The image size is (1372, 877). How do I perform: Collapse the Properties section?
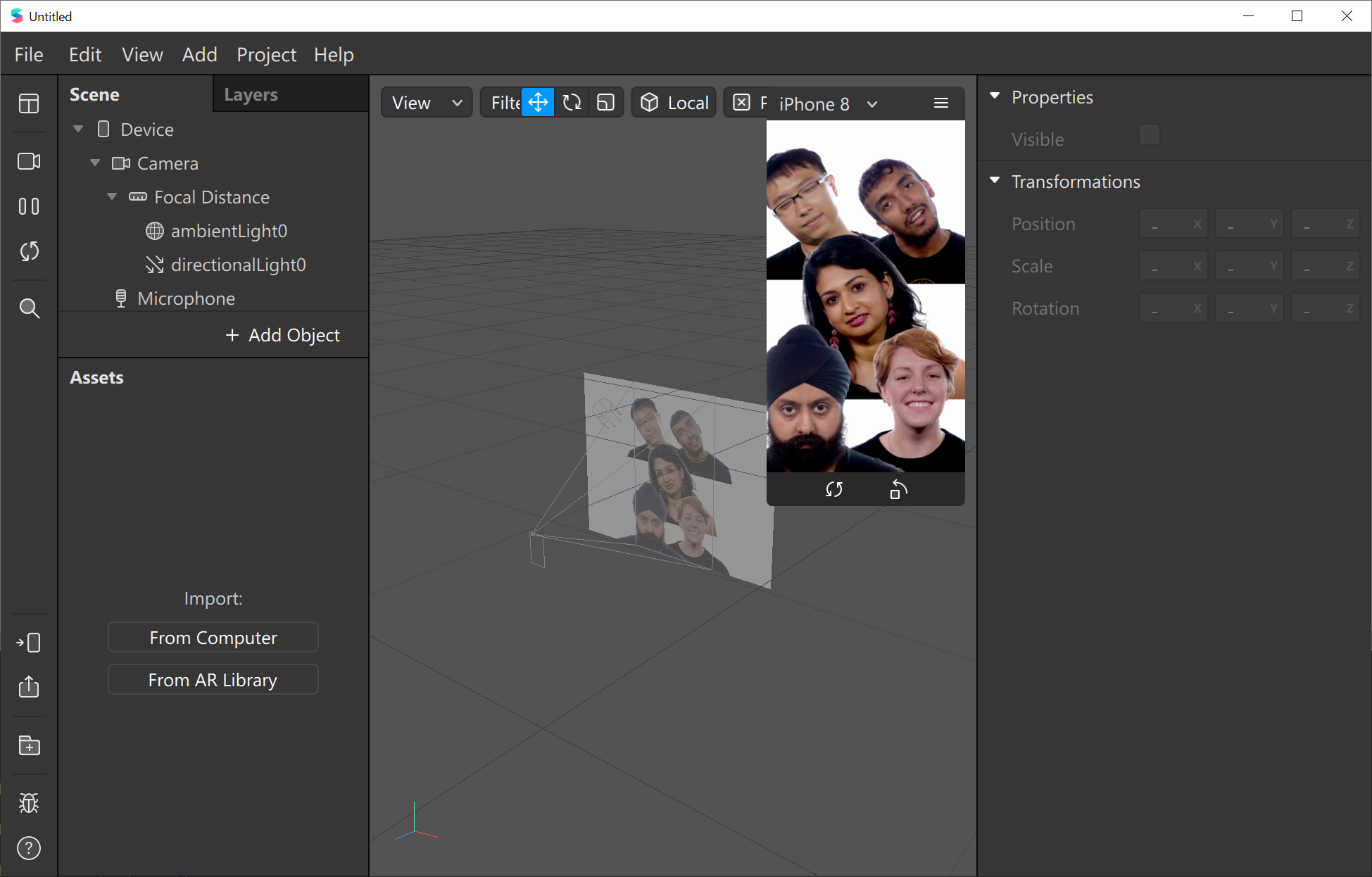(x=995, y=96)
